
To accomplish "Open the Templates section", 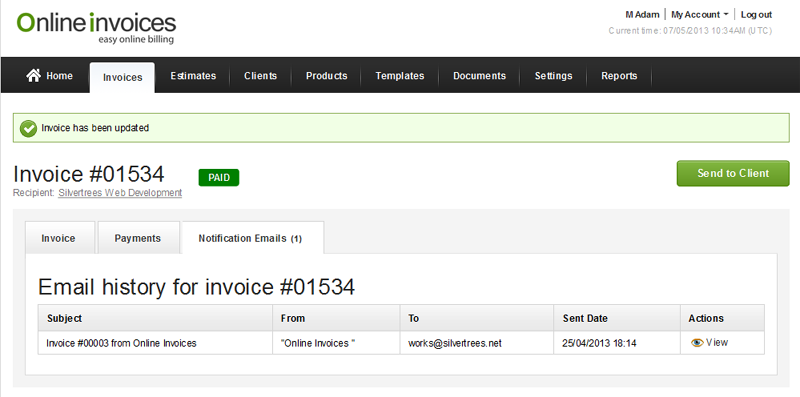I will point(399,76).
